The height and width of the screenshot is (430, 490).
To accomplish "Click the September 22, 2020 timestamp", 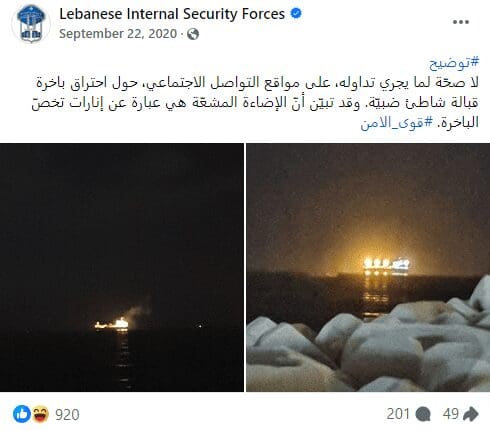I will [x=118, y=34].
